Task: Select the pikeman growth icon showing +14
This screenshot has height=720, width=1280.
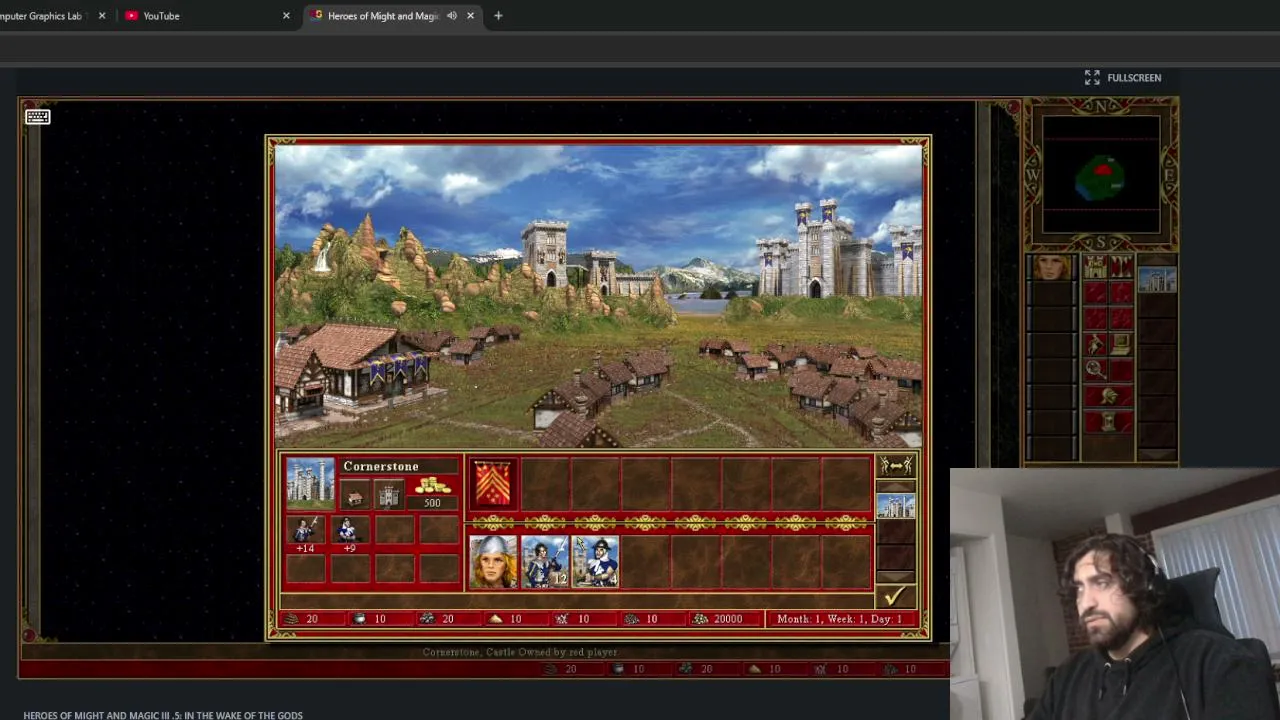Action: click(x=305, y=529)
